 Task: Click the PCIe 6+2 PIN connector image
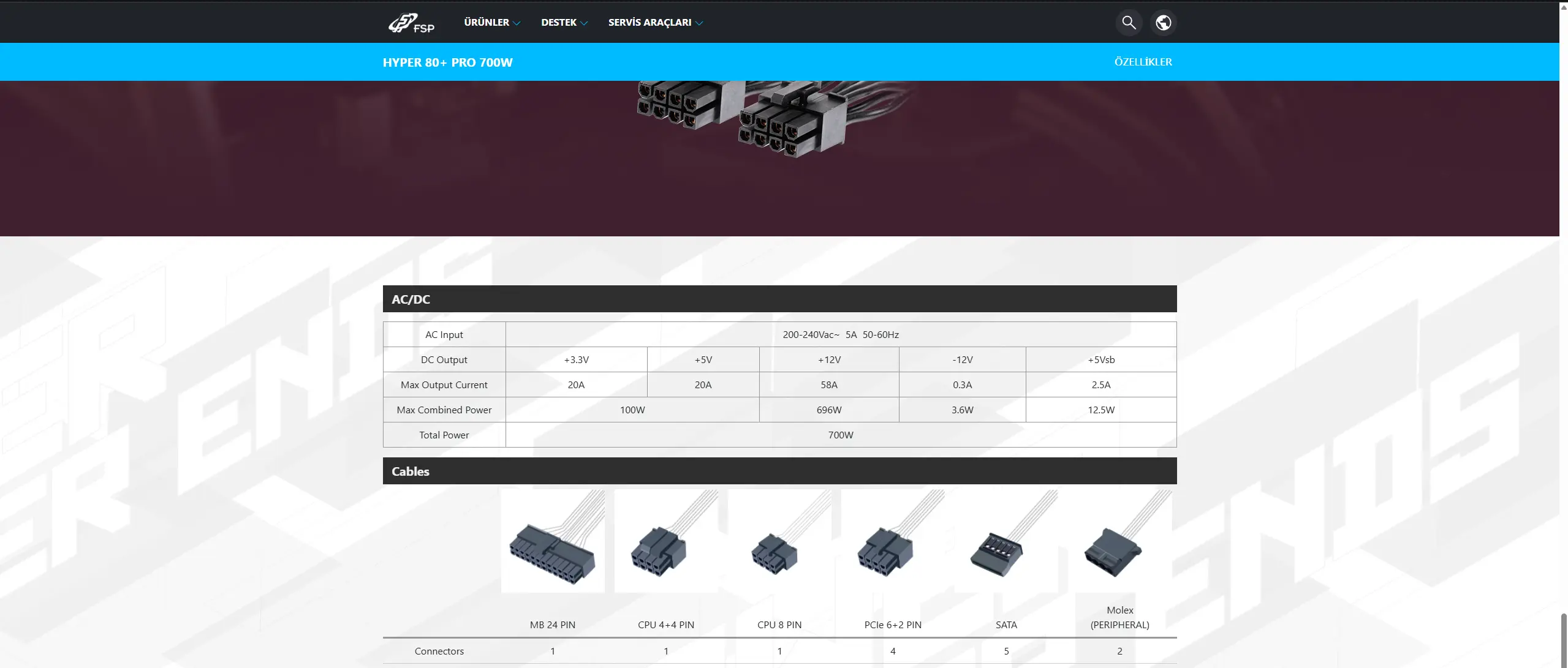893,541
